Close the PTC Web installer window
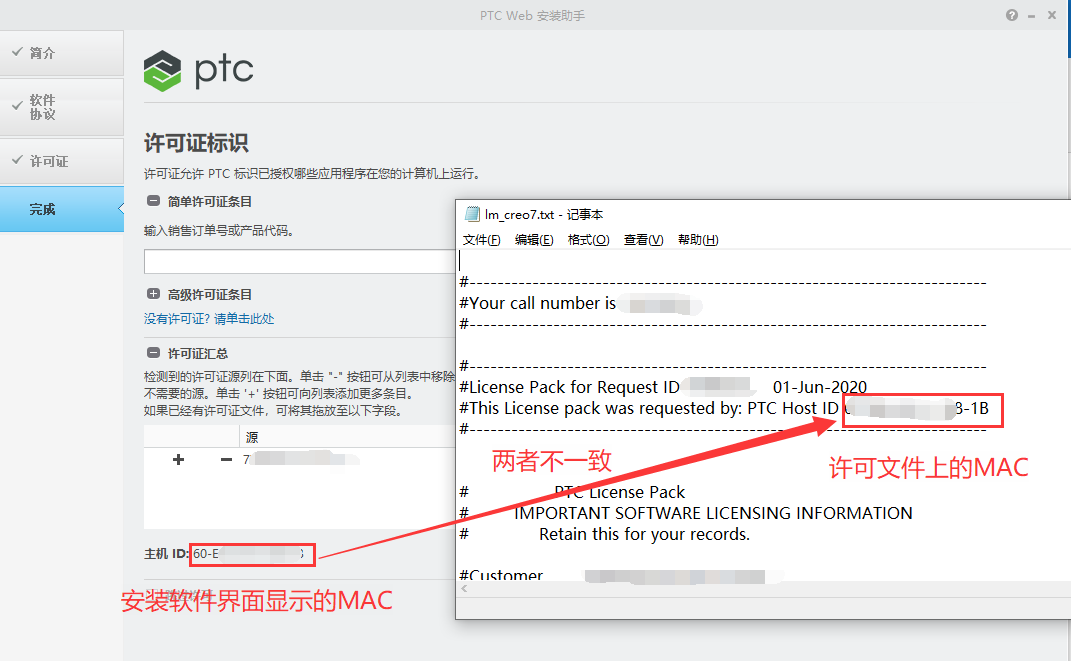The image size is (1071, 661). coord(1052,16)
